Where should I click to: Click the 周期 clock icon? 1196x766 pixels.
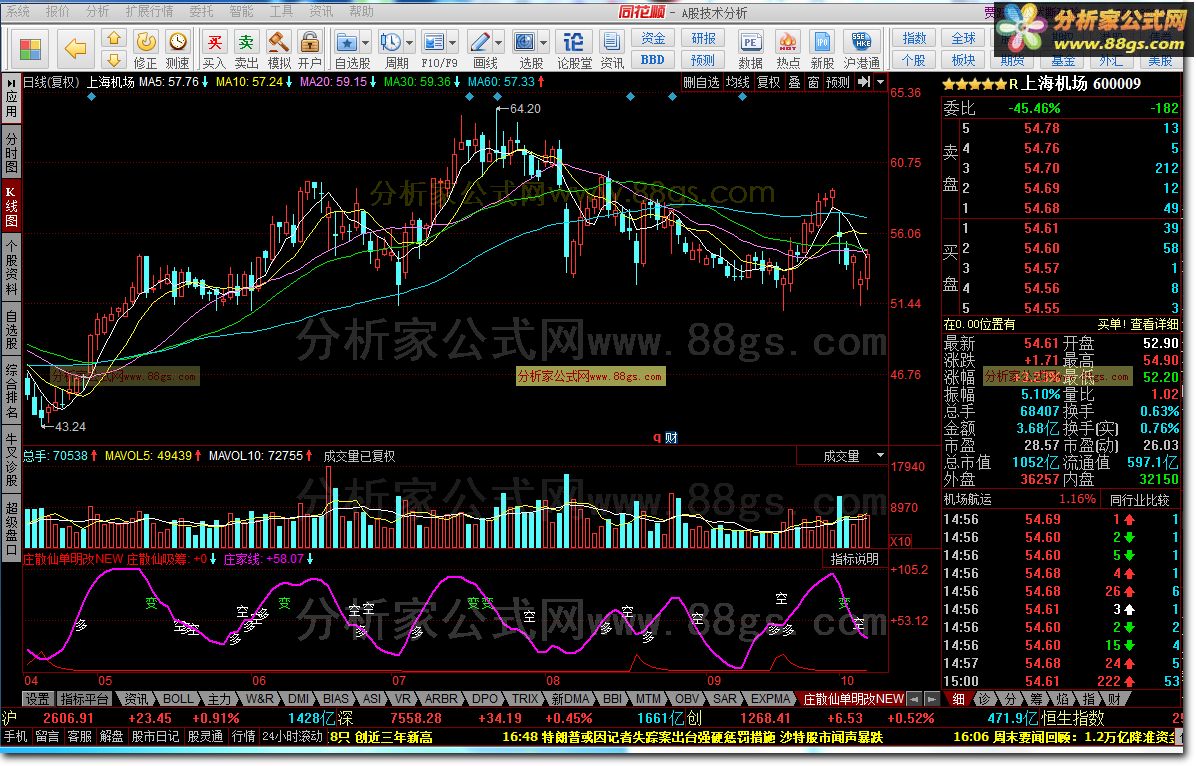click(391, 41)
